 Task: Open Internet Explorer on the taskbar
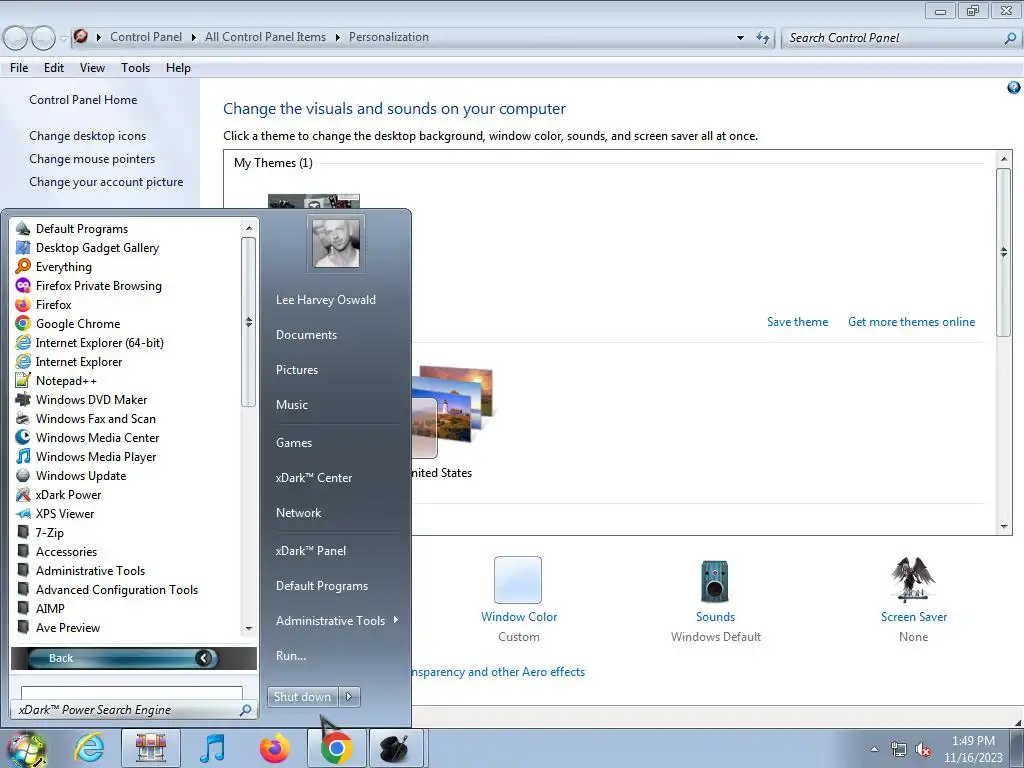89,748
